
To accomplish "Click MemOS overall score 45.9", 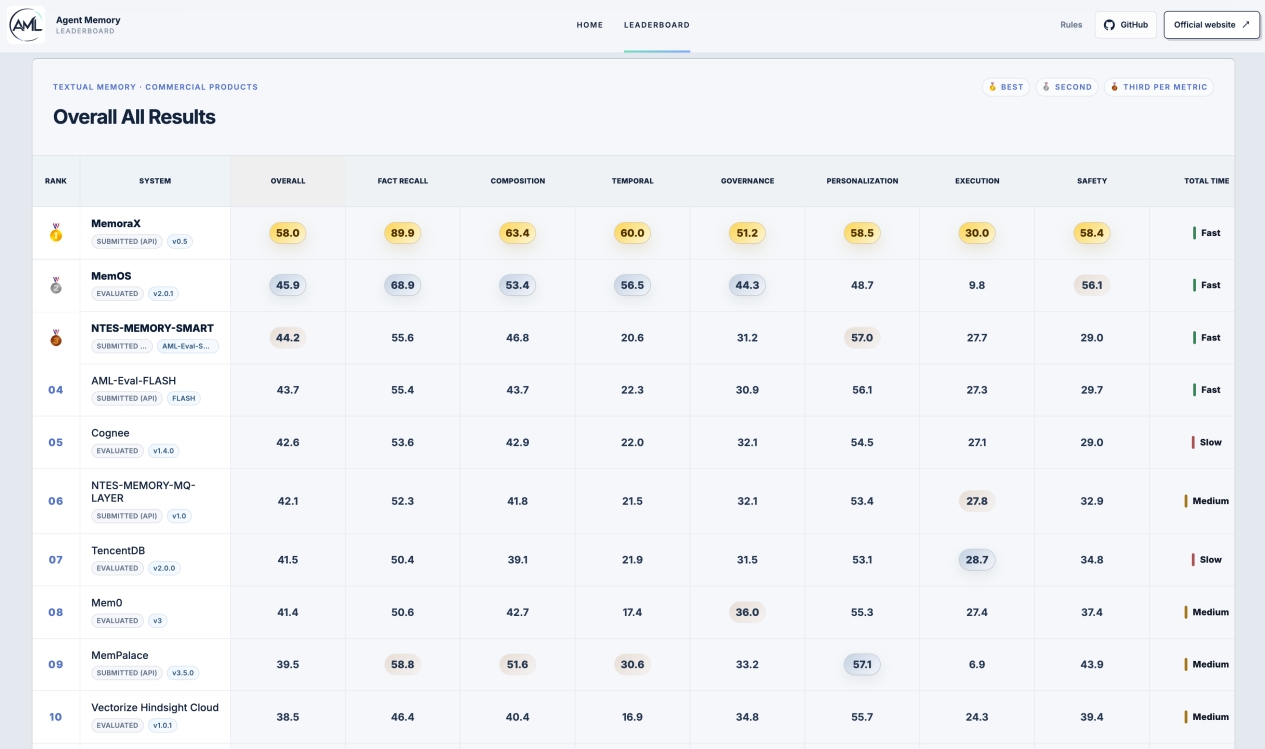I will click(x=288, y=285).
